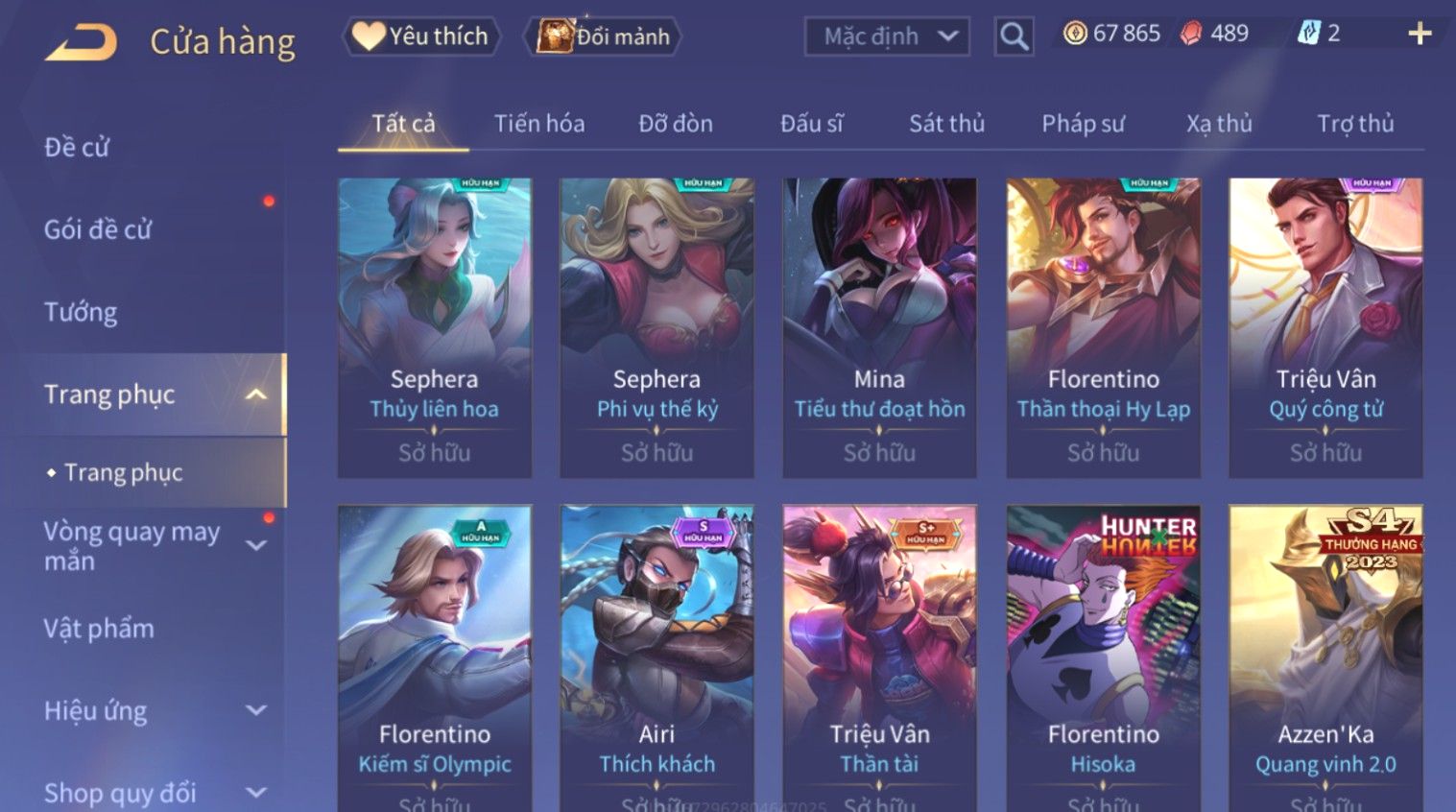
Task: Tap the gold coin balance icon
Action: 1075,34
